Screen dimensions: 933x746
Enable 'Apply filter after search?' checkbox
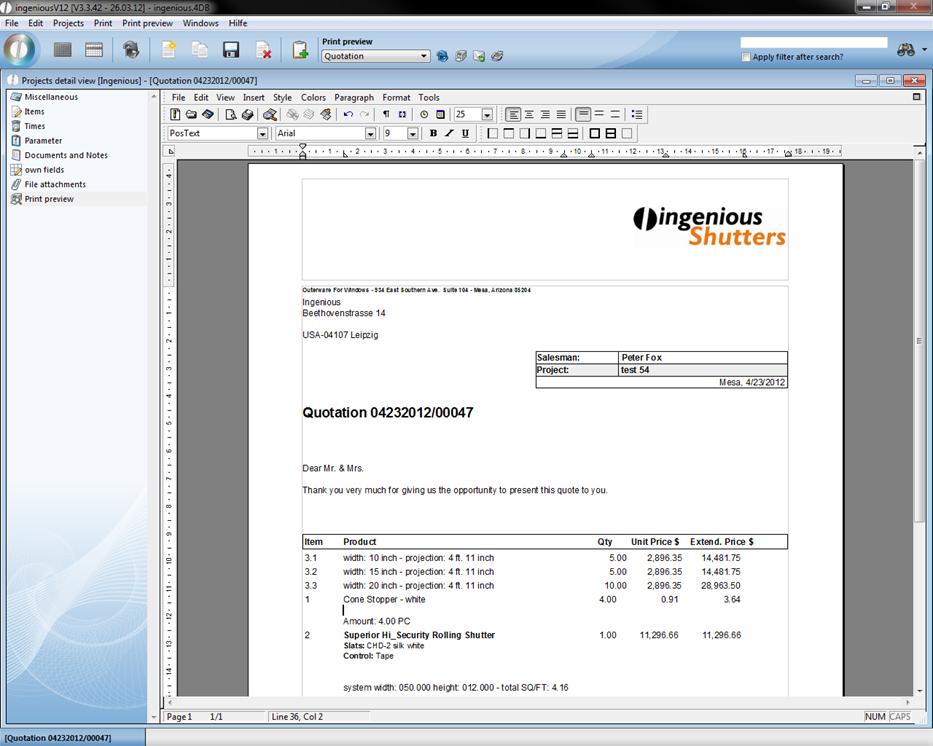pyautogui.click(x=746, y=57)
